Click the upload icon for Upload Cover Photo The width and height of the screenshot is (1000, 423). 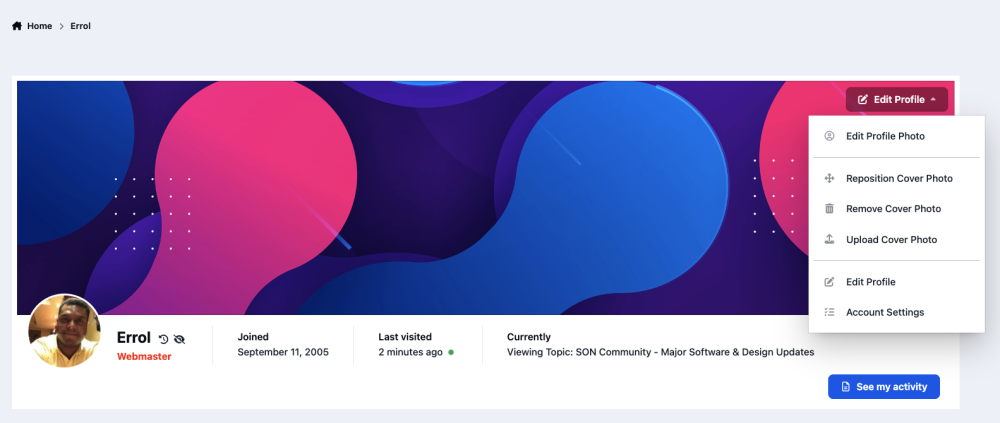(x=829, y=240)
